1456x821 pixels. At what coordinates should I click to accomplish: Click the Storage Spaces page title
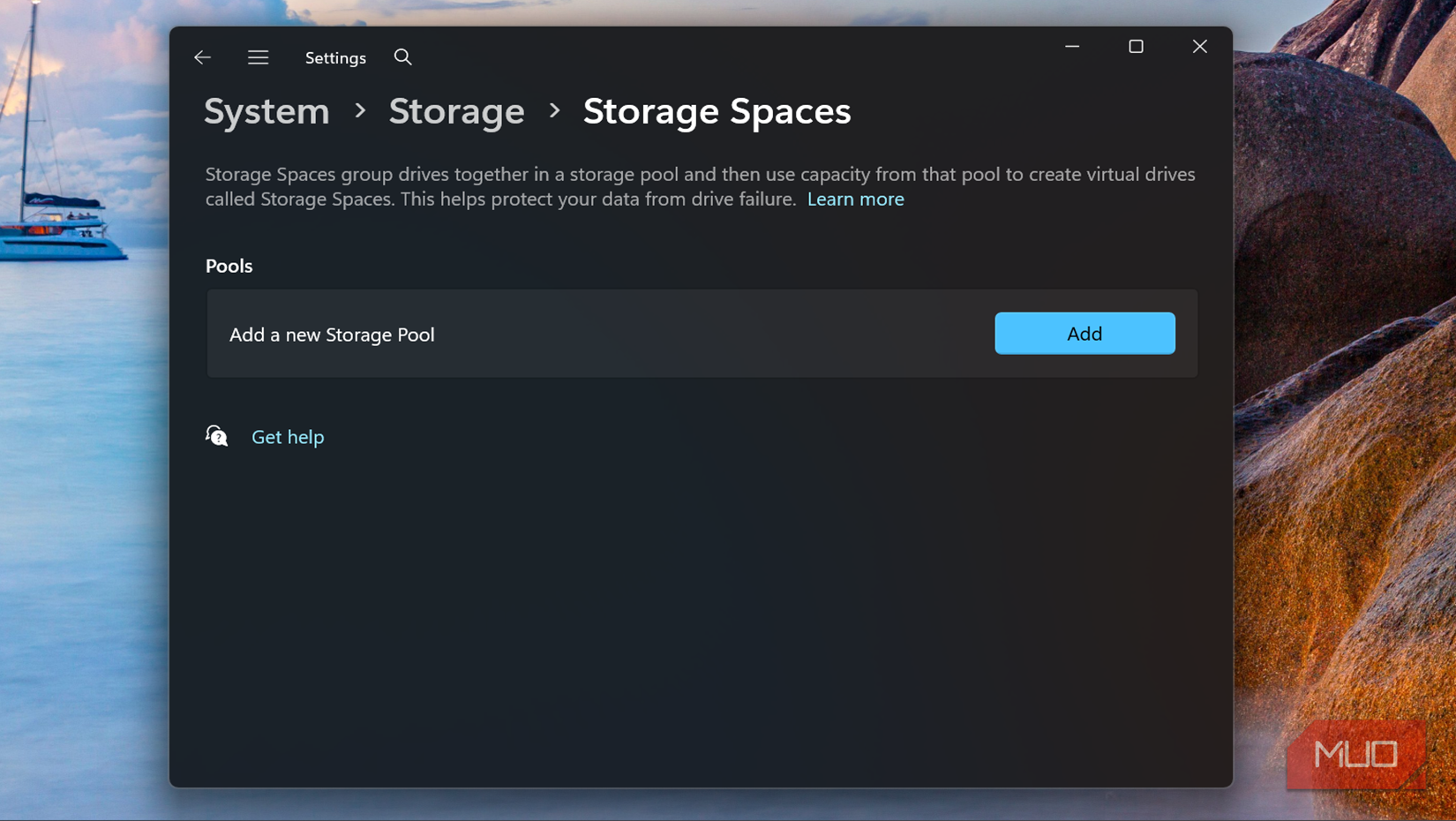click(717, 111)
